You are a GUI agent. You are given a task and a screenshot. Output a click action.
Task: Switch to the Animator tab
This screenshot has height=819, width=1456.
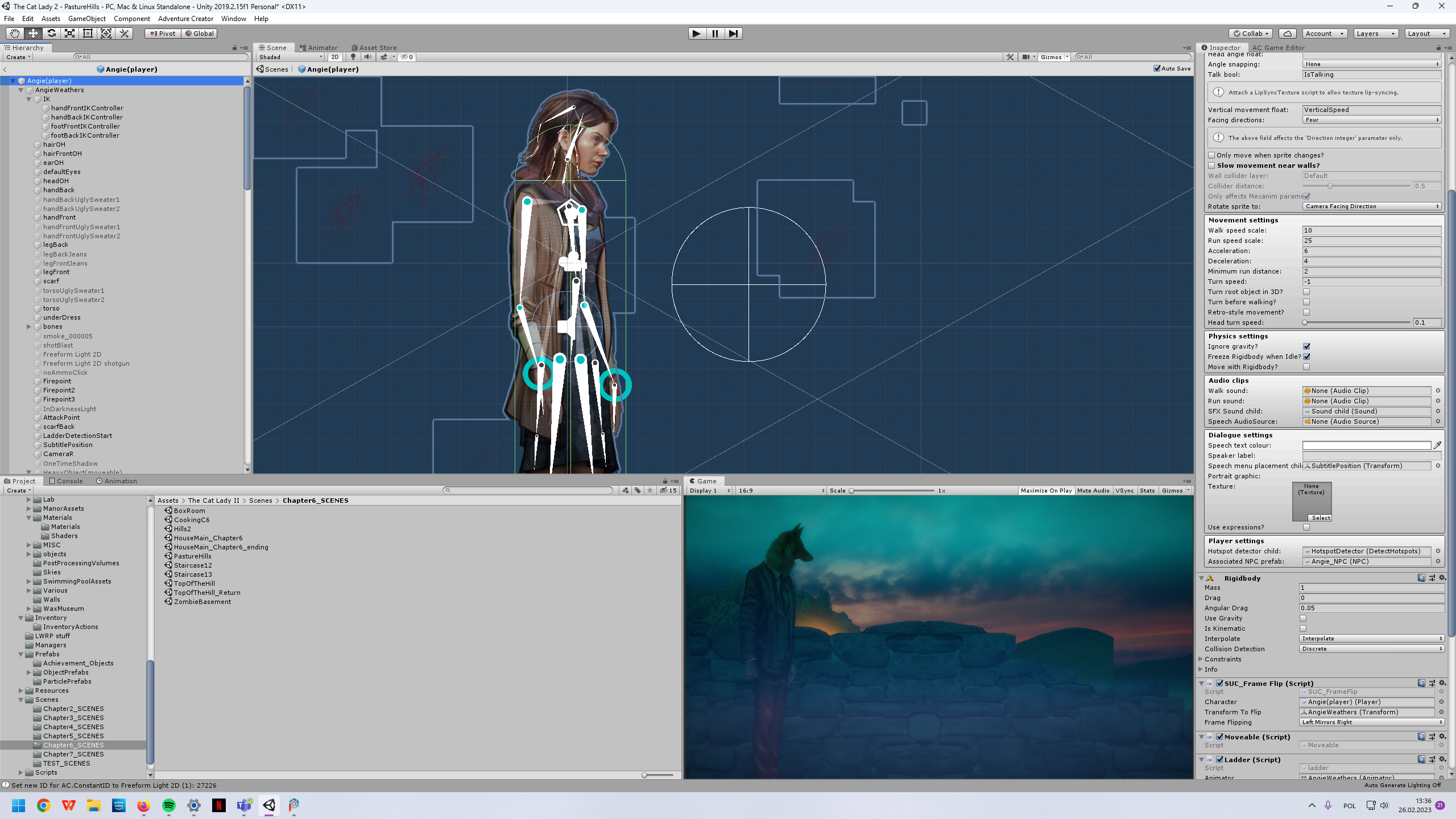[319, 48]
